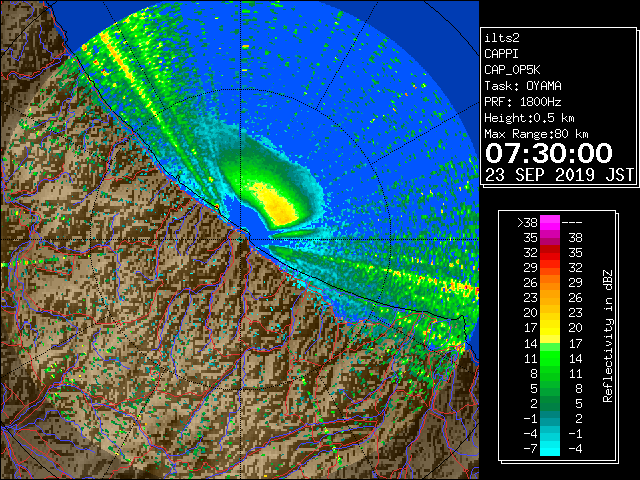Viewport: 640px width, 480px height.
Task: Click the ilts2 label in info box
Action: (x=502, y=38)
